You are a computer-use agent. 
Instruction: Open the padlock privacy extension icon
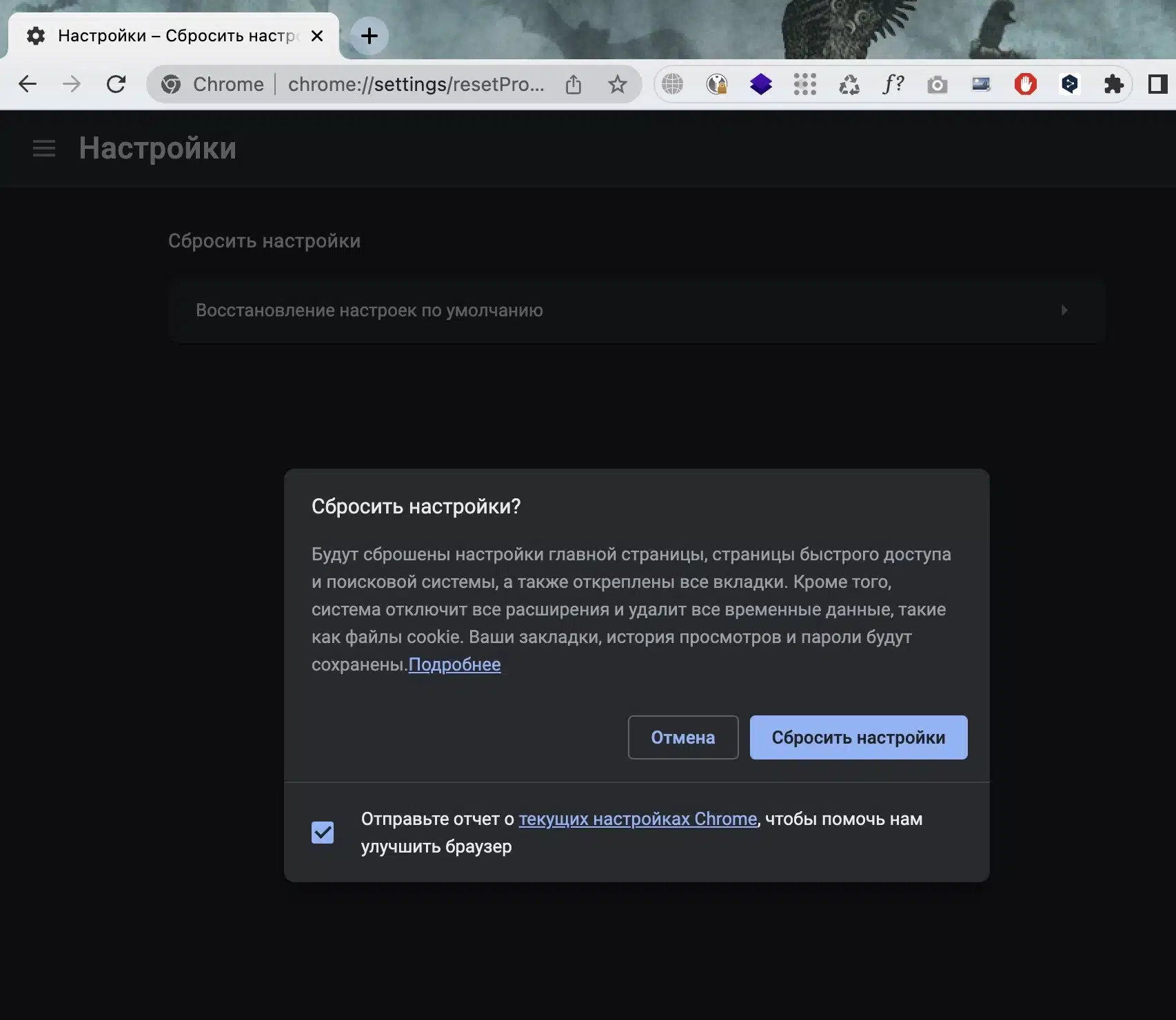[717, 84]
